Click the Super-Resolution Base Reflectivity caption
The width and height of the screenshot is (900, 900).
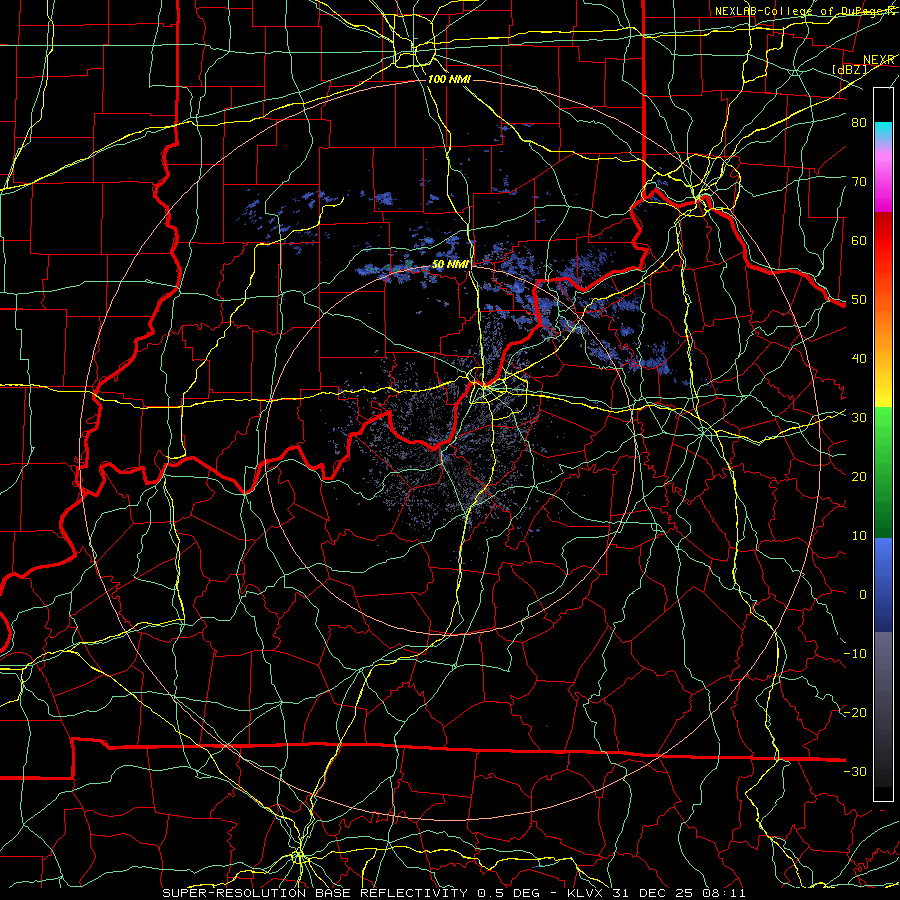click(454, 893)
